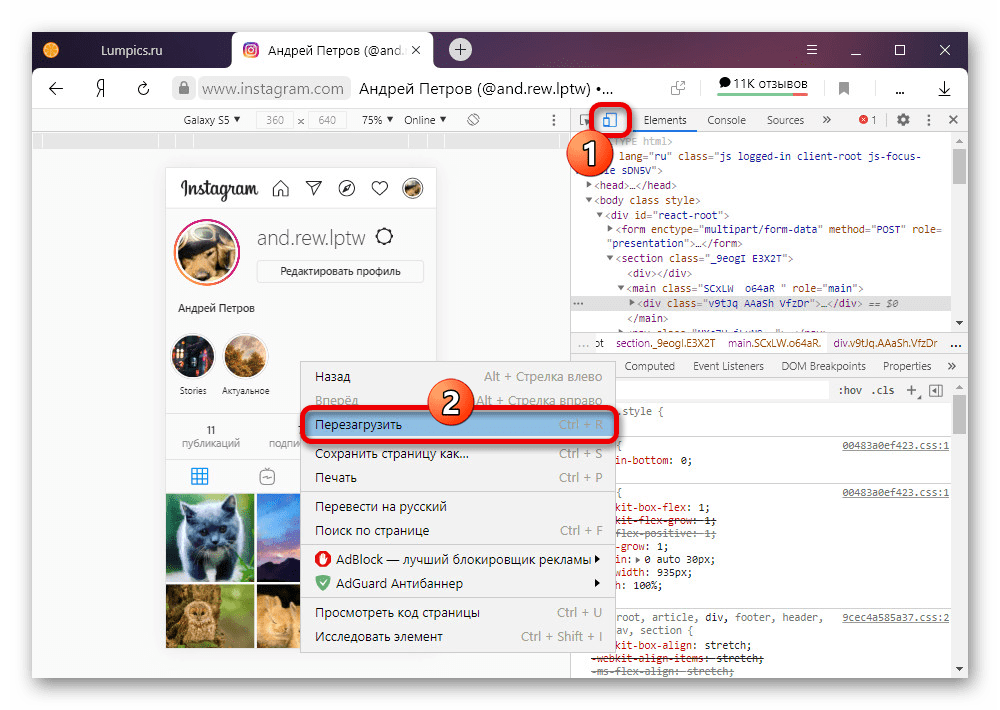Switch to the Console tab in DevTools

click(726, 120)
